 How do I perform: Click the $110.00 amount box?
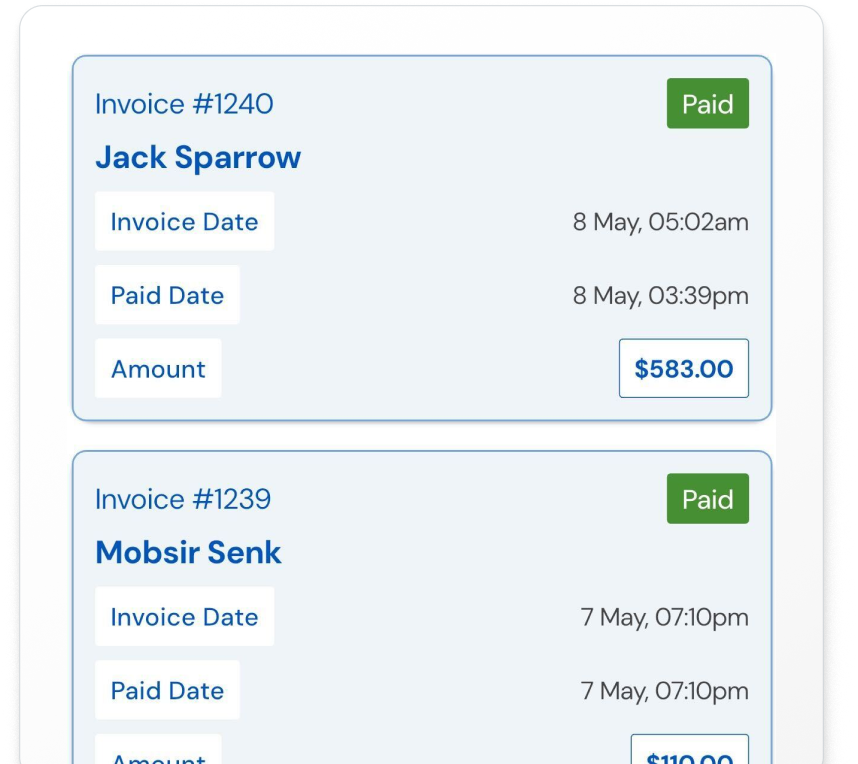point(689,753)
